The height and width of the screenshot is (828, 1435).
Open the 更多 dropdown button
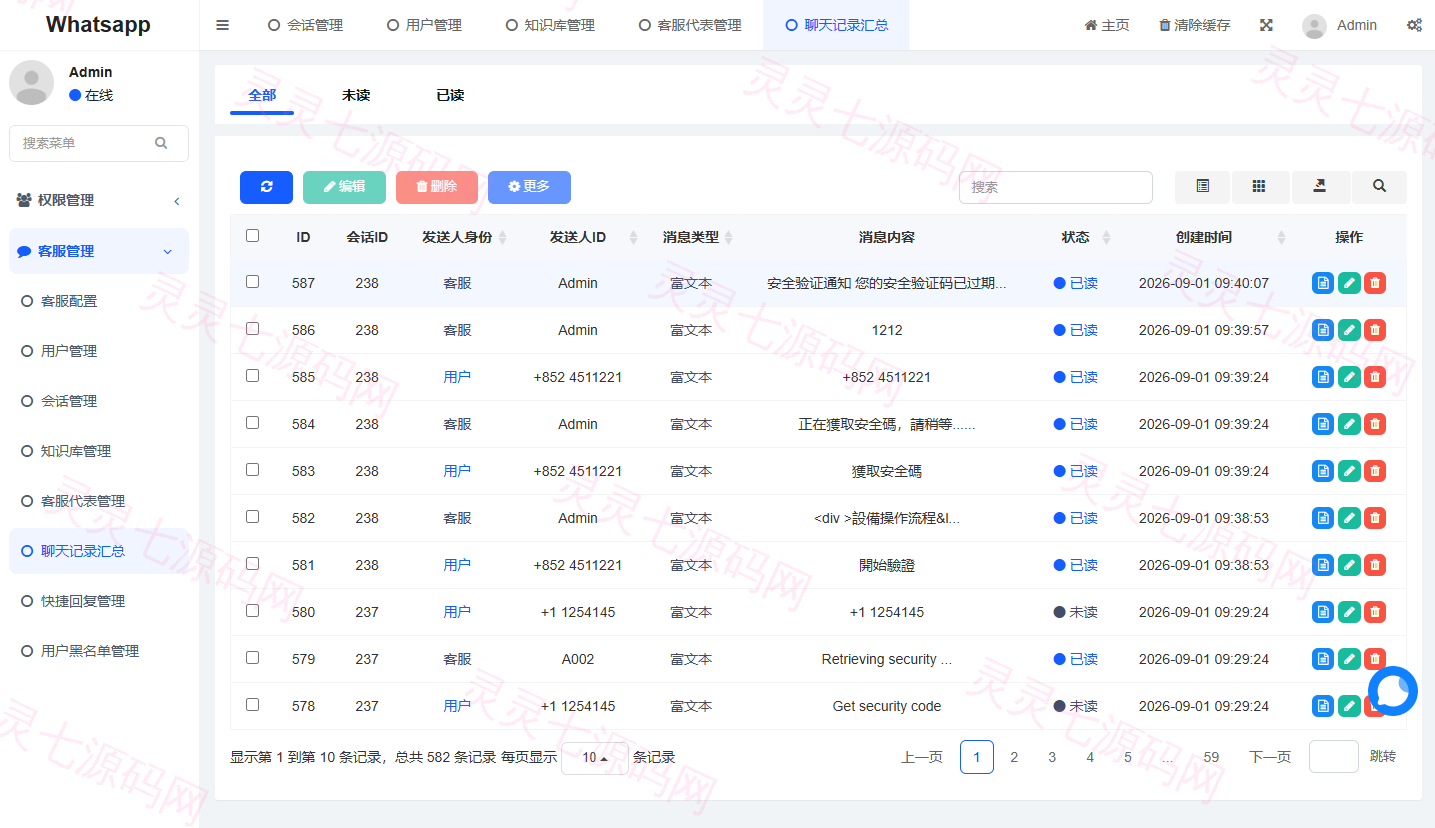pos(529,187)
